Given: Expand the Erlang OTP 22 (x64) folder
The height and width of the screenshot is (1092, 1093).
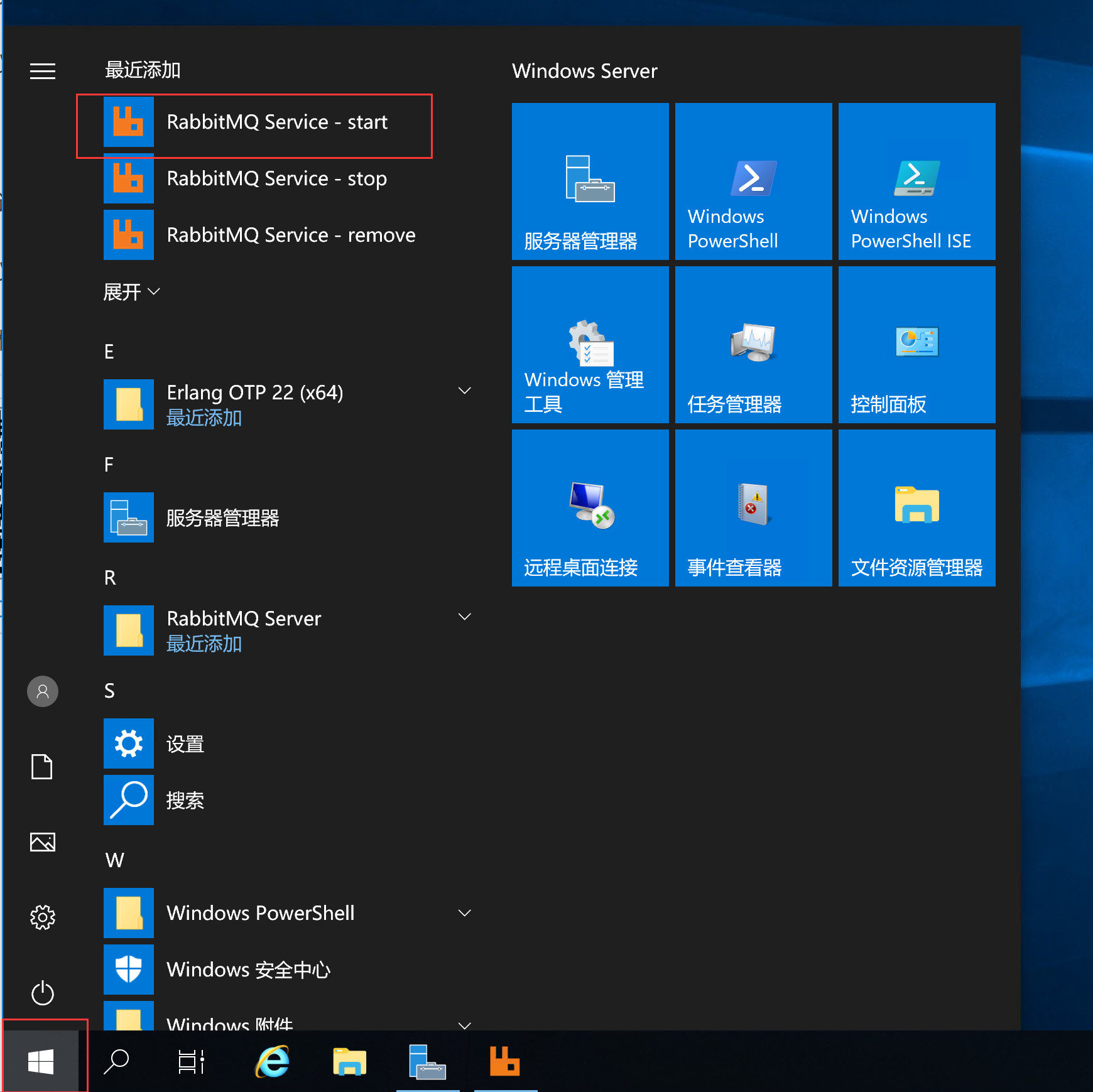Looking at the screenshot, I should 465,391.
